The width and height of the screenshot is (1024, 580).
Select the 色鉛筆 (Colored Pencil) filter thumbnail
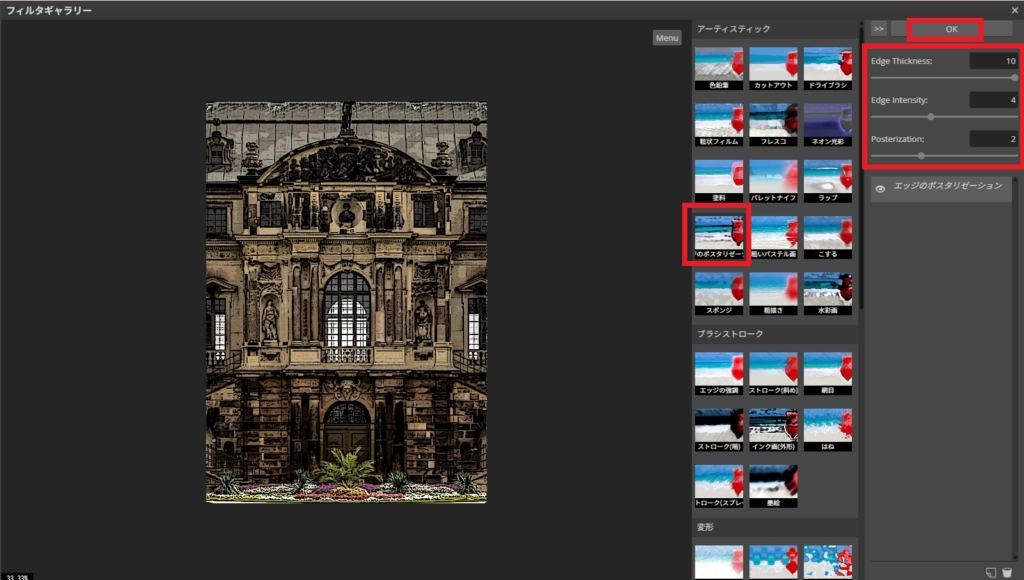click(x=720, y=68)
